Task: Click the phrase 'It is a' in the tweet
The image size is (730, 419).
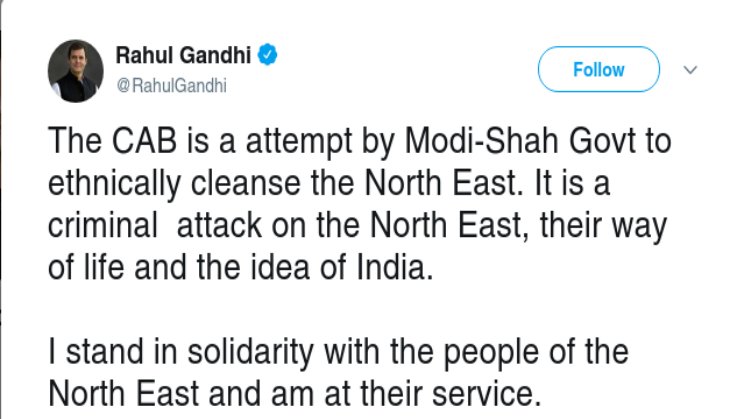Action: click(x=572, y=182)
